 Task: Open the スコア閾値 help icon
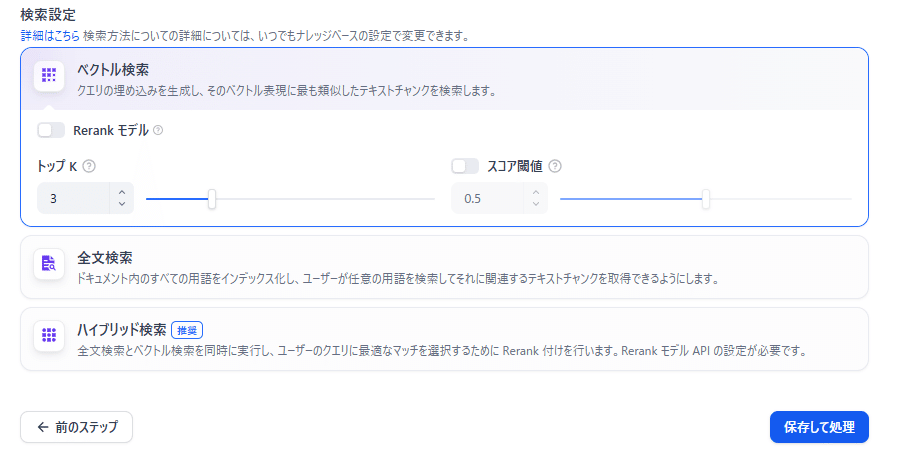click(555, 167)
